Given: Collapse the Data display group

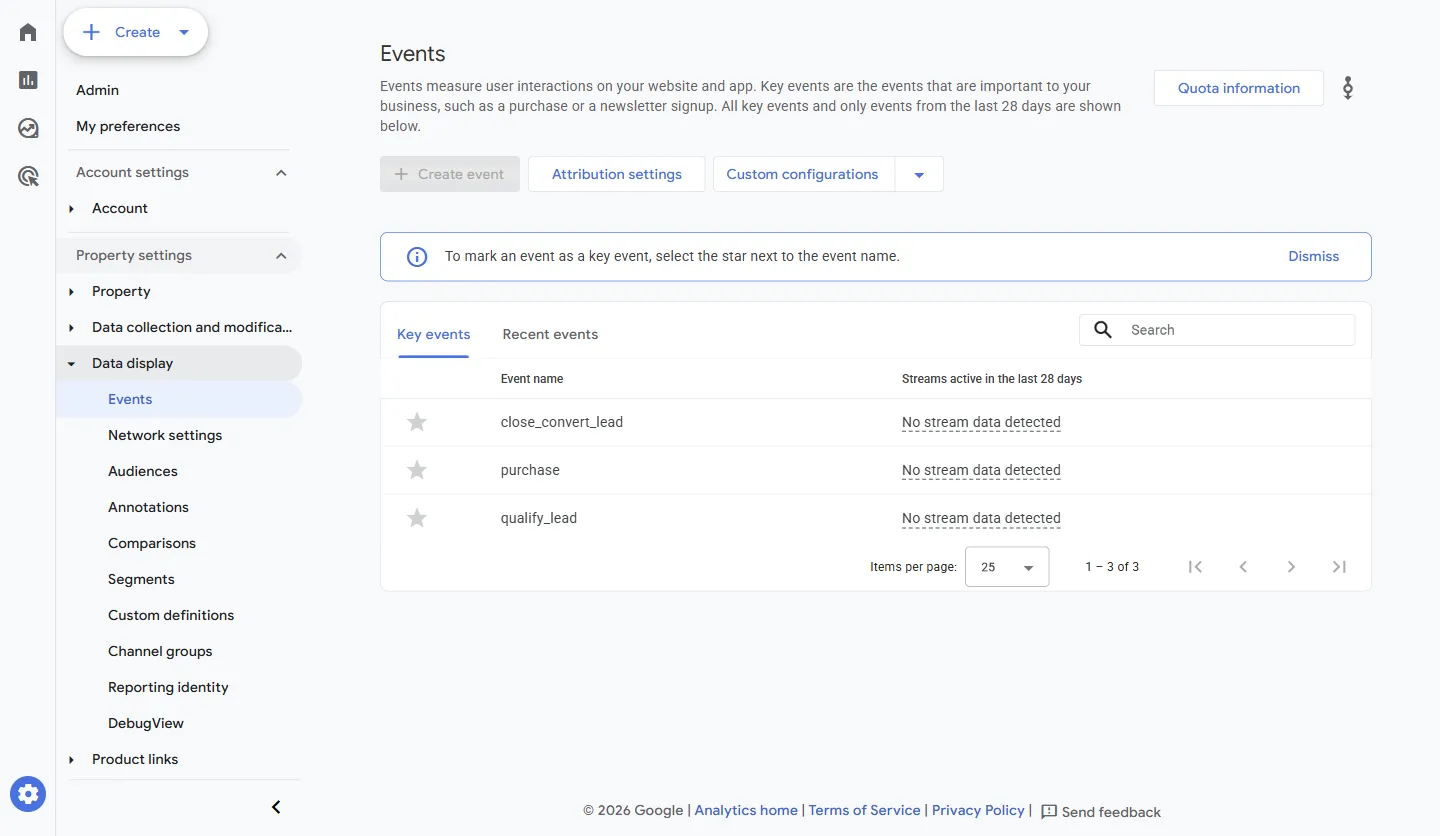Looking at the screenshot, I should (x=72, y=363).
